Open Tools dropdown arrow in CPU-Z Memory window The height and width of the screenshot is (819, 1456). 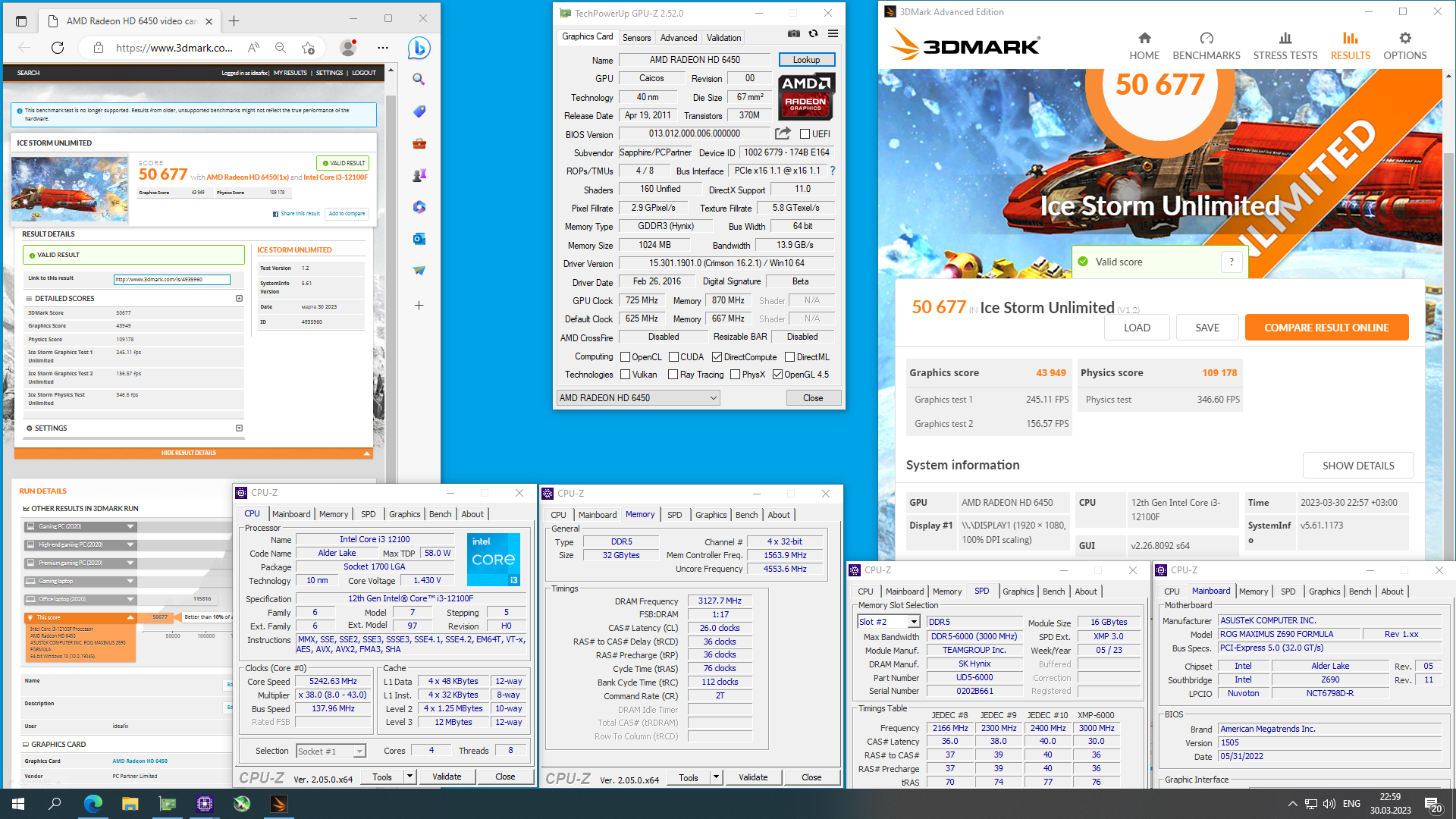(x=716, y=777)
